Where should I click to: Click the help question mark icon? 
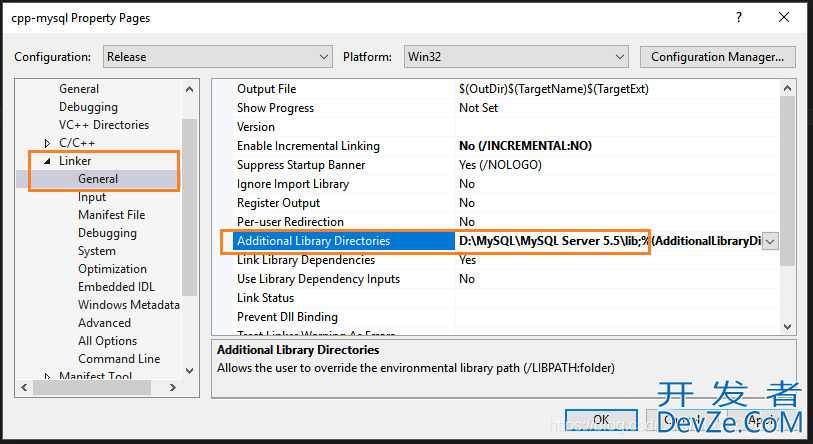point(738,18)
